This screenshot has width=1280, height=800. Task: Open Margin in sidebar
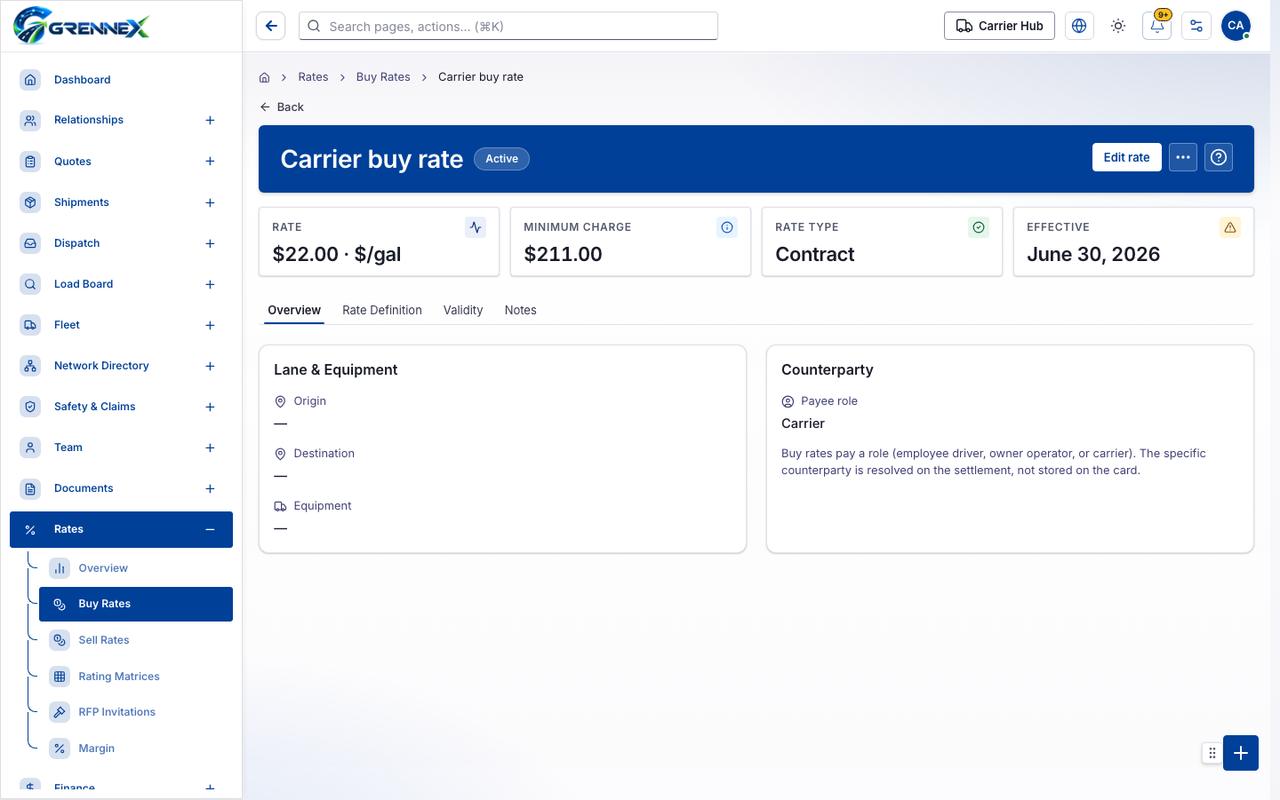(x=136, y=748)
